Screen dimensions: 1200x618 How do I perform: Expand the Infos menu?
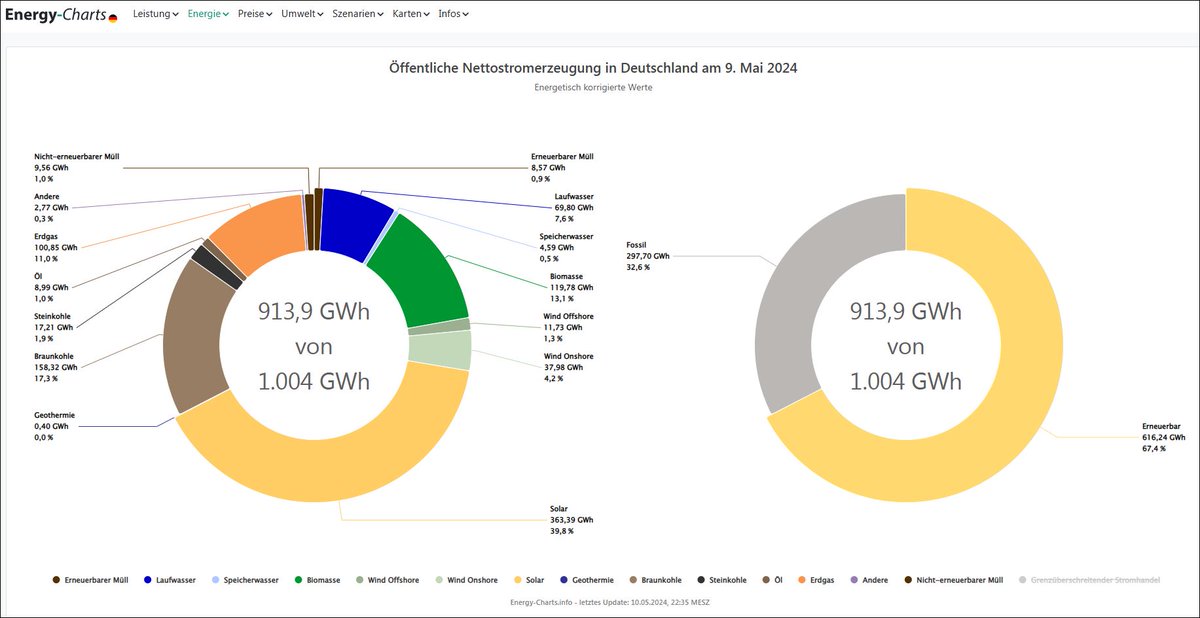point(453,14)
